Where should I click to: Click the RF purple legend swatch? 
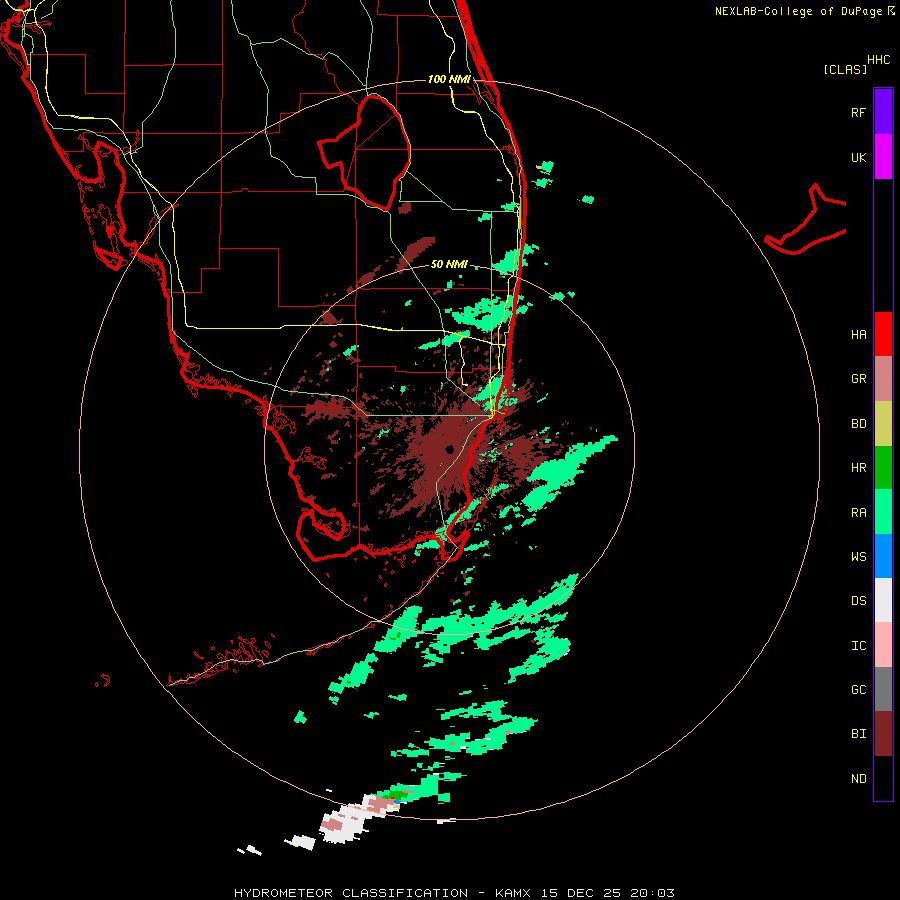click(x=883, y=112)
